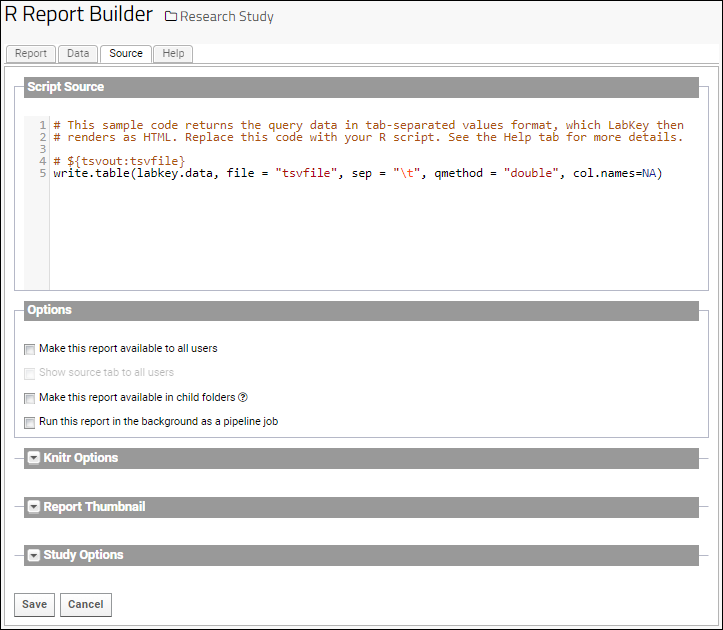Click line number 1 in the gutter

tap(42, 125)
